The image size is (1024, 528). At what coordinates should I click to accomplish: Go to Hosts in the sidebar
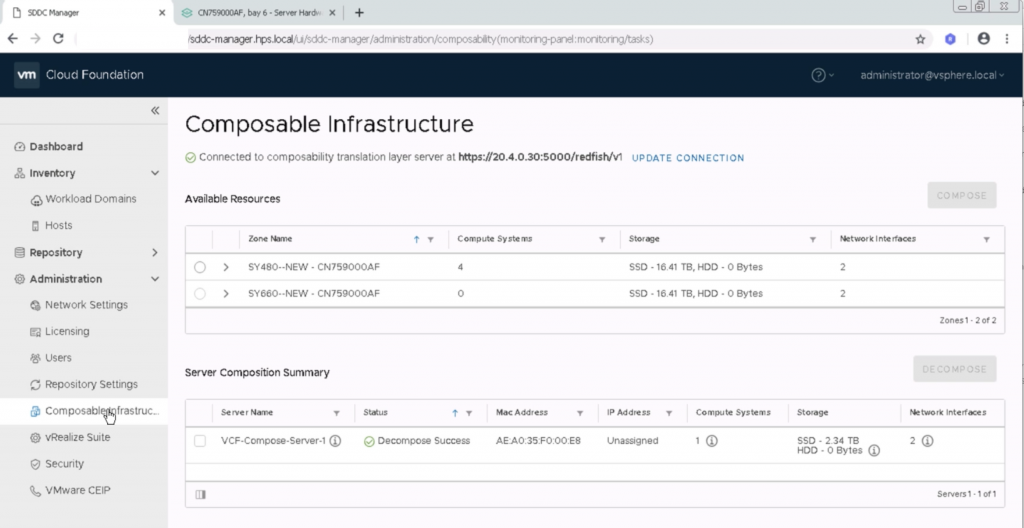pos(59,225)
